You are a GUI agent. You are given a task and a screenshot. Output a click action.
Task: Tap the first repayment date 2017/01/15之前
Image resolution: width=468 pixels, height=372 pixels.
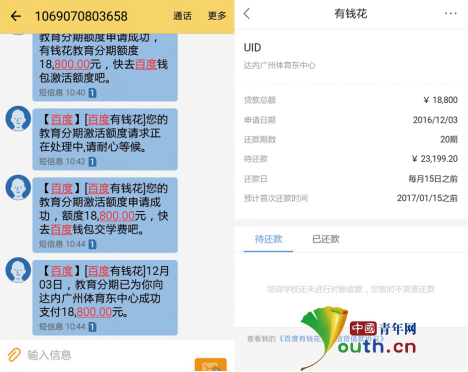coord(427,198)
